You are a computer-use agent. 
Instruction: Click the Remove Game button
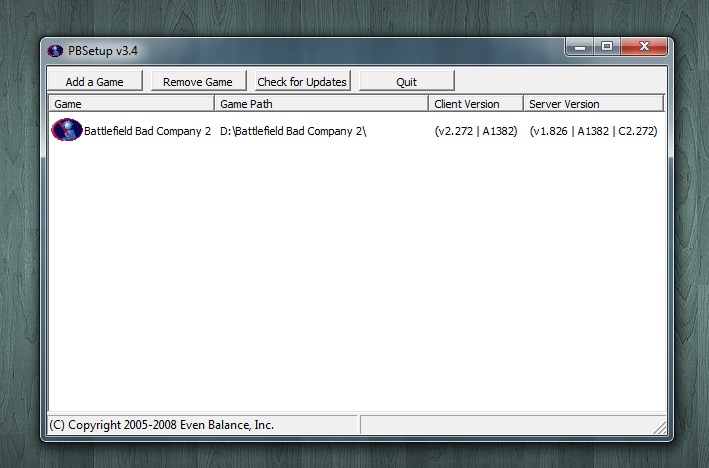pos(198,81)
